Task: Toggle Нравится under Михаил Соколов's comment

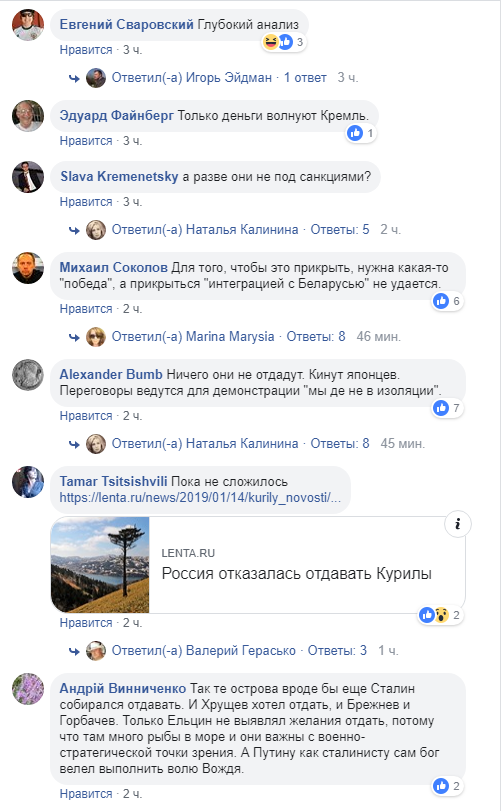Action: click(86, 309)
